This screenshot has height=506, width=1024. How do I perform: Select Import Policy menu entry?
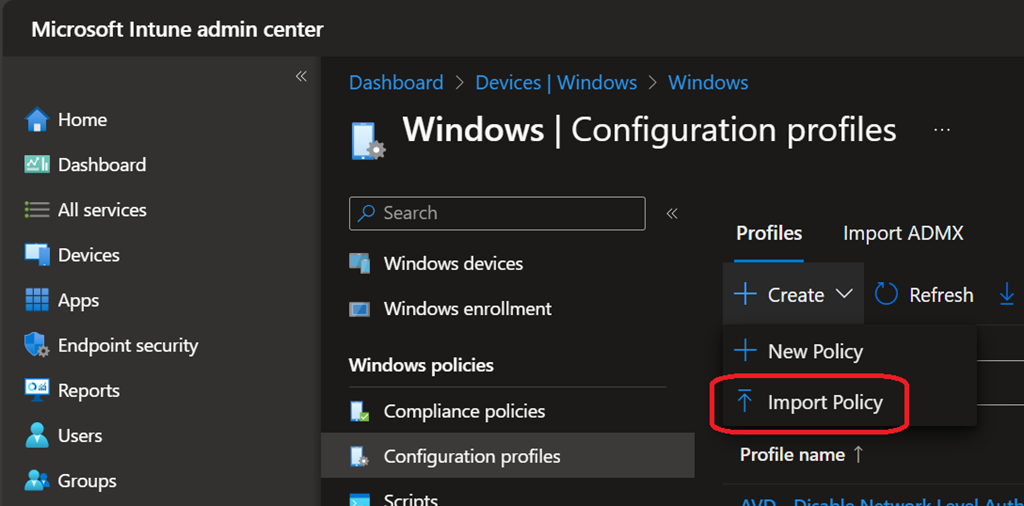[824, 402]
